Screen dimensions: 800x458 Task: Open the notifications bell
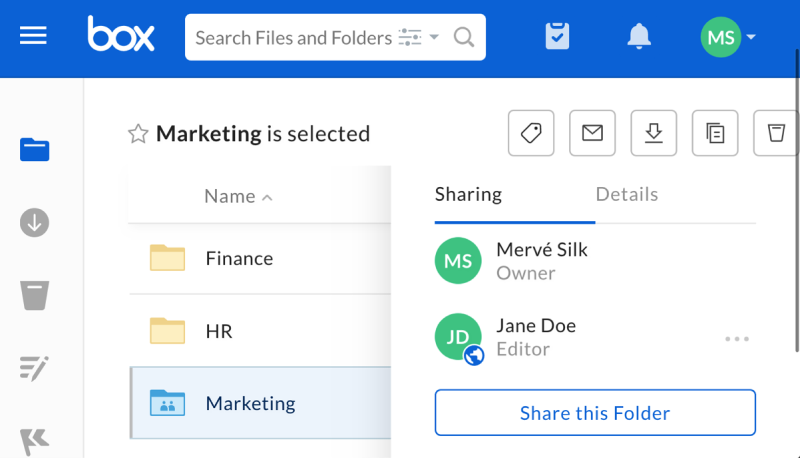(638, 37)
